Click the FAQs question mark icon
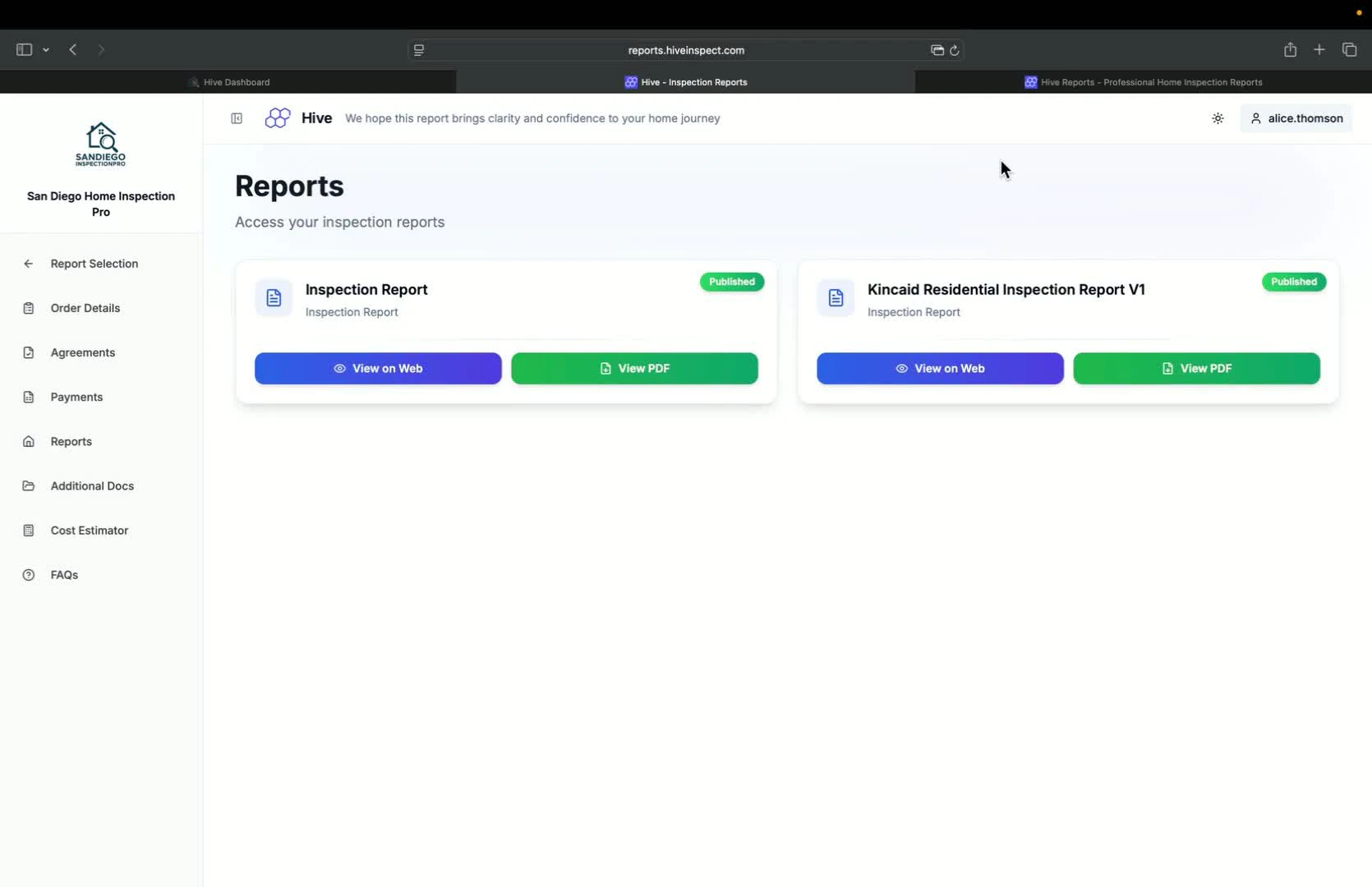 pyautogui.click(x=29, y=575)
